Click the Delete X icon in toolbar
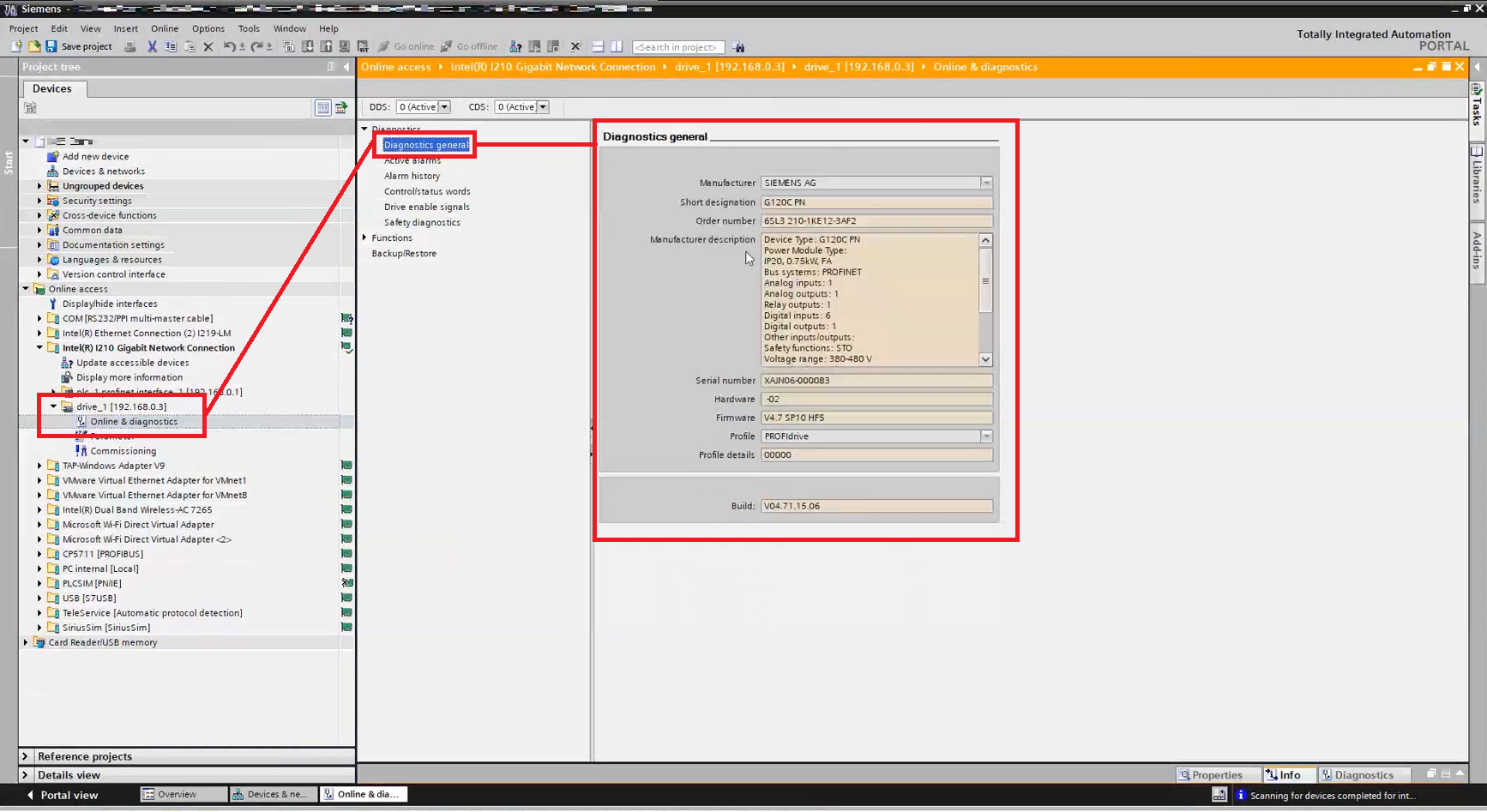This screenshot has width=1487, height=812. click(x=208, y=46)
